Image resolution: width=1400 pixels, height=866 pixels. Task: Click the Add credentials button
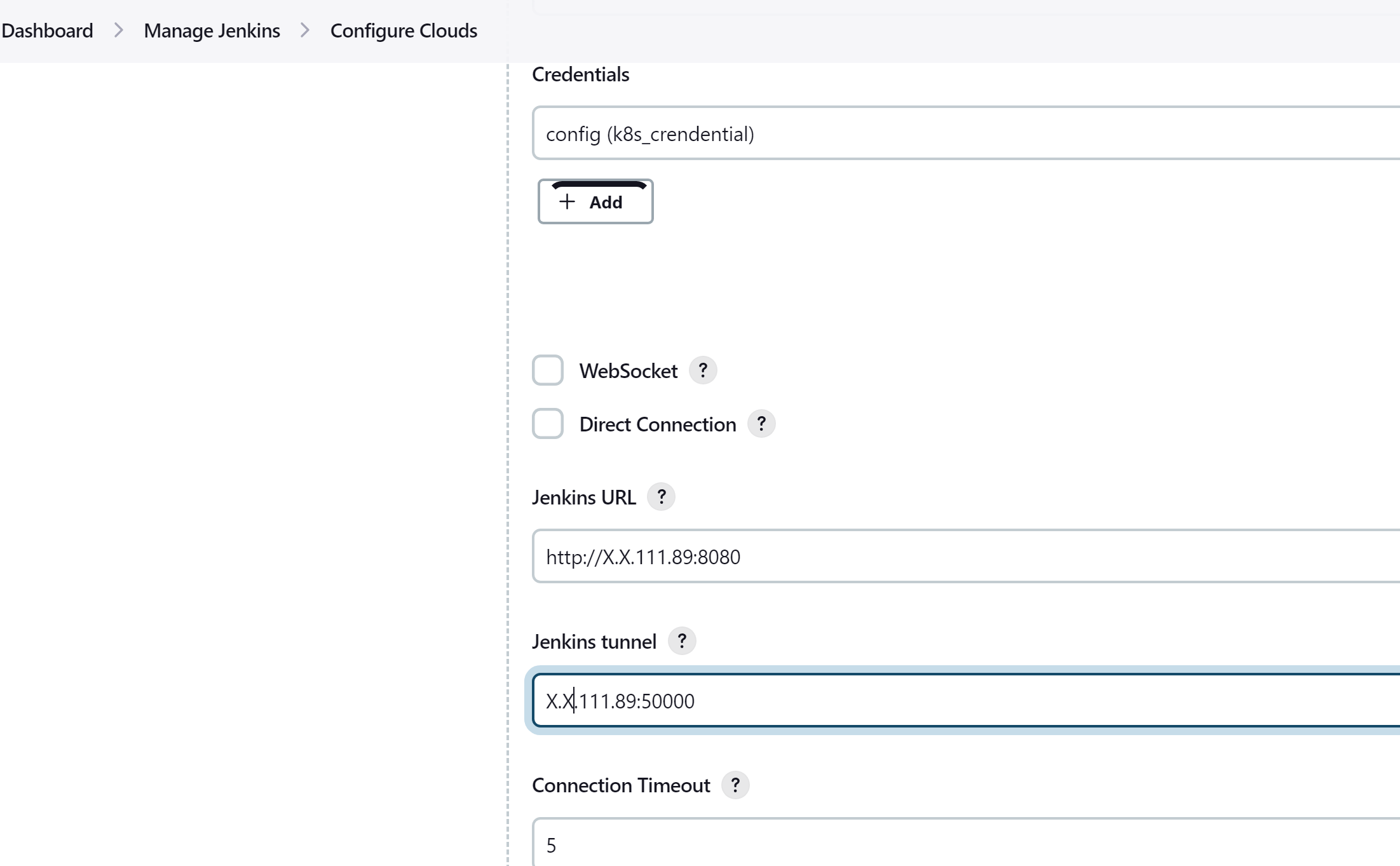pos(595,201)
